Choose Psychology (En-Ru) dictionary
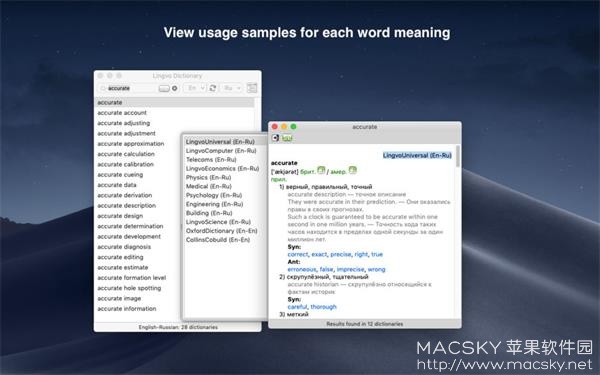600x375 pixels. 214,195
